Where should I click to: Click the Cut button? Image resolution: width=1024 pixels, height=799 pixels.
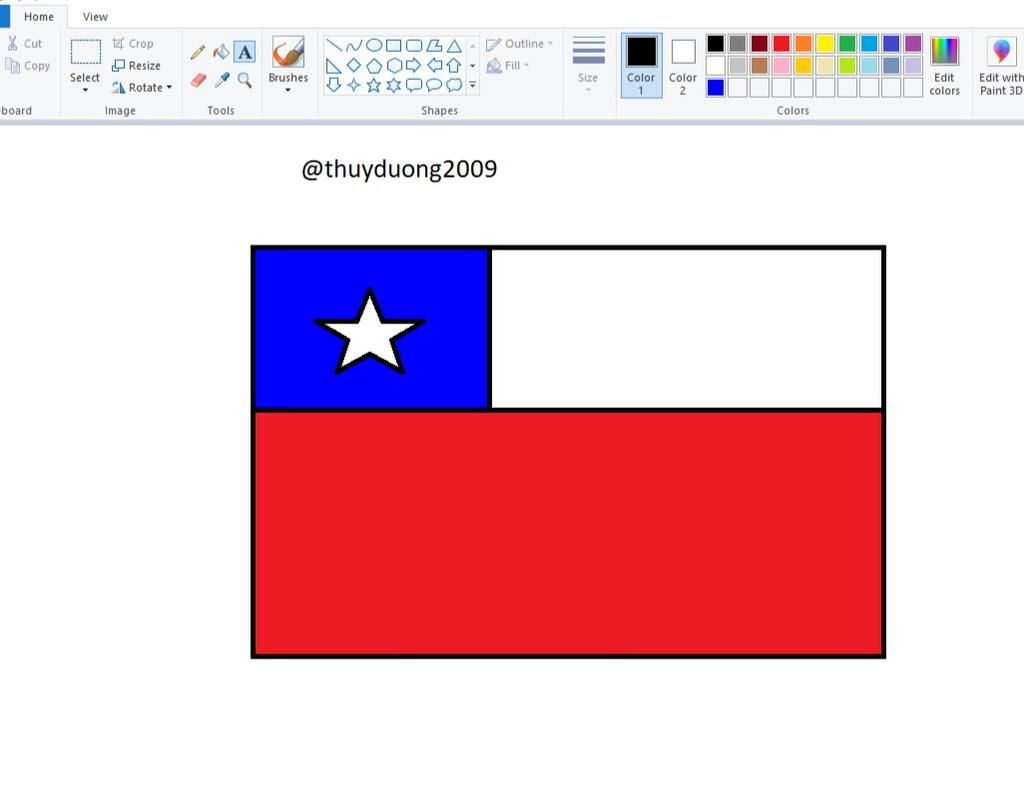click(x=25, y=44)
